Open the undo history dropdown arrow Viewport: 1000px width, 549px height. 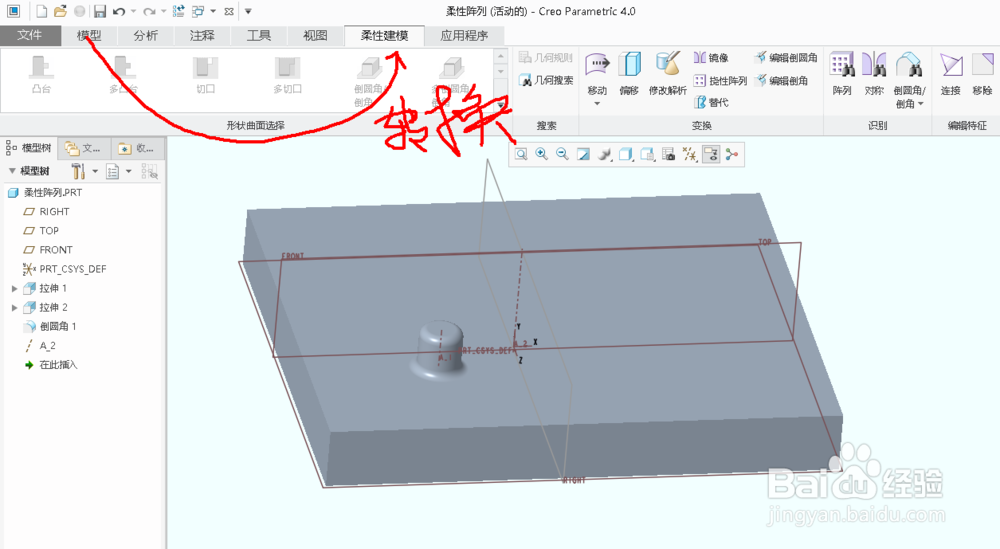point(133,11)
